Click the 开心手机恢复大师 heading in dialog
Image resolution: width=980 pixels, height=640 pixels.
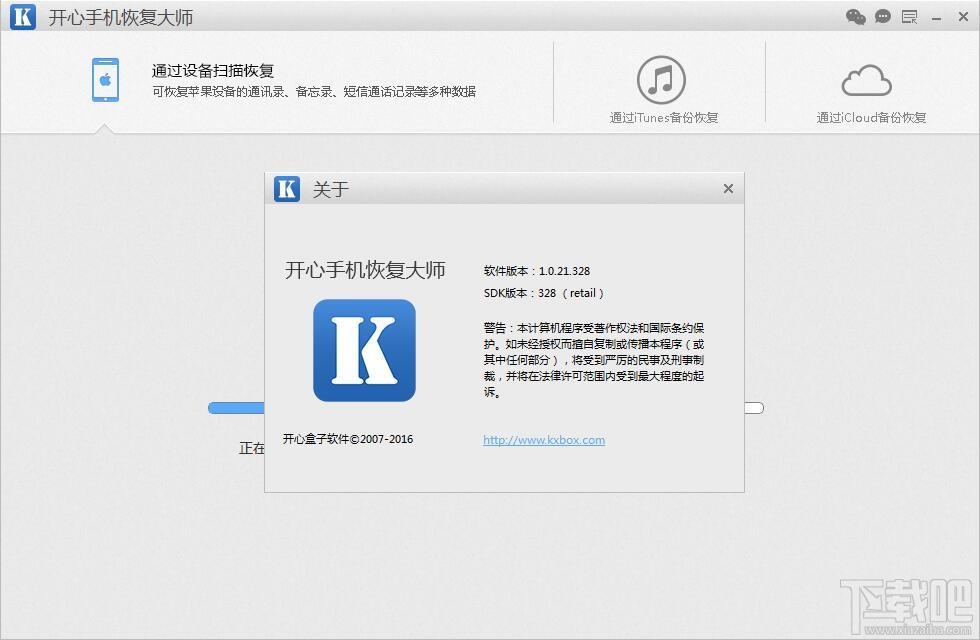[365, 270]
